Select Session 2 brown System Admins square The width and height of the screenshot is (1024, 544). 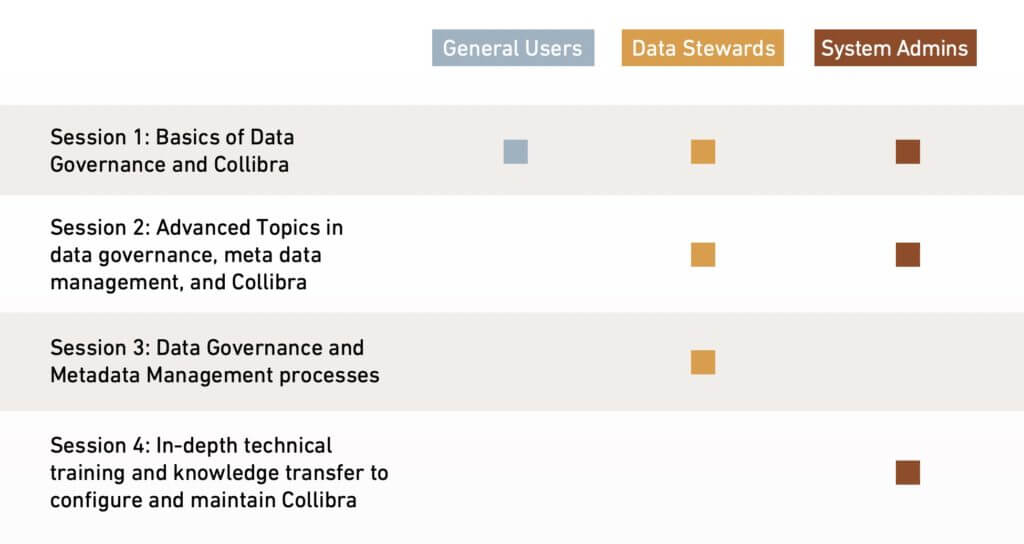[x=908, y=255]
